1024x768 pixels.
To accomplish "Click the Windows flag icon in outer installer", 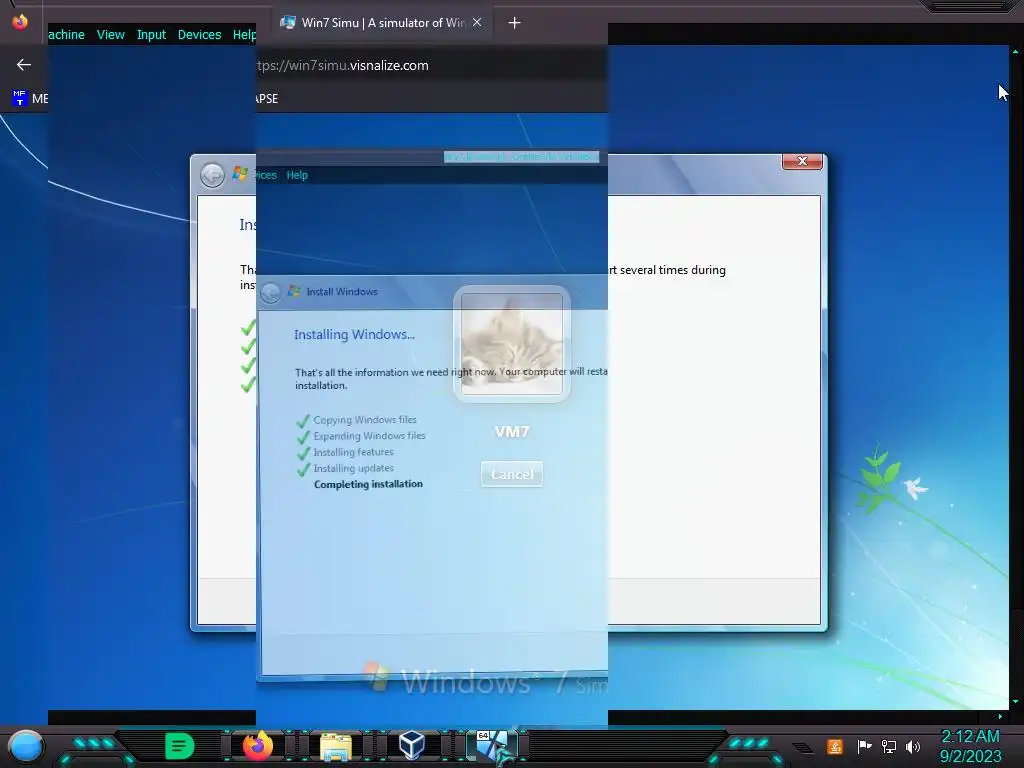I will click(x=240, y=173).
